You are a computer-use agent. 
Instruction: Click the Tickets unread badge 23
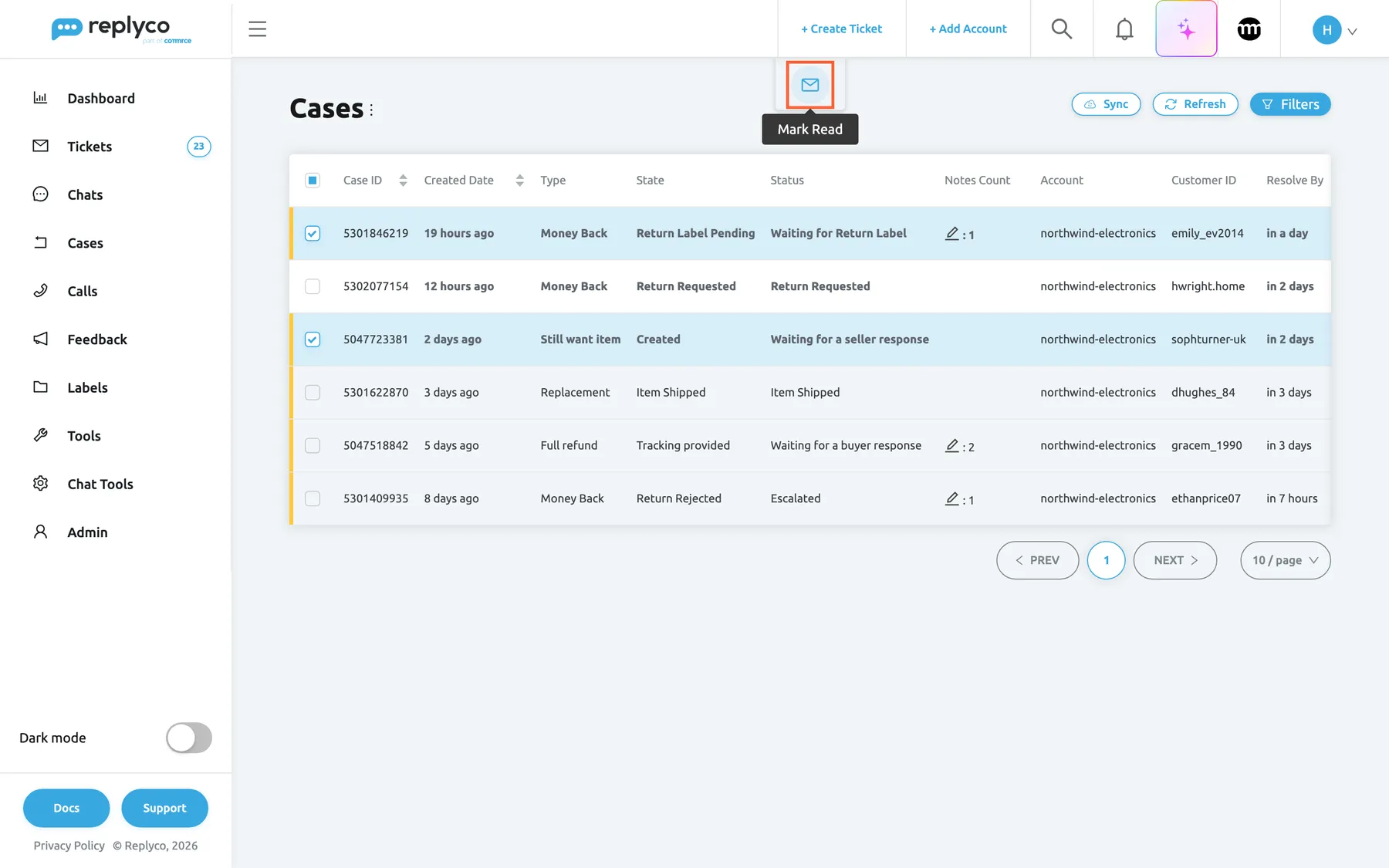pos(199,147)
